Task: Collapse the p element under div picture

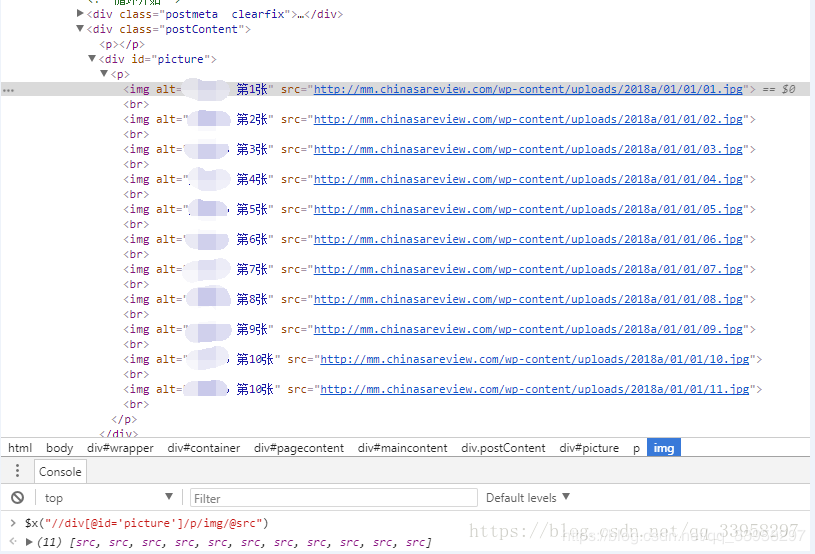Action: [104, 73]
